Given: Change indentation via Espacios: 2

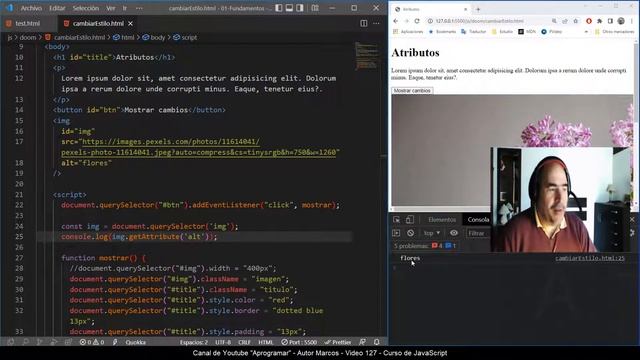Looking at the screenshot, I should tap(194, 342).
